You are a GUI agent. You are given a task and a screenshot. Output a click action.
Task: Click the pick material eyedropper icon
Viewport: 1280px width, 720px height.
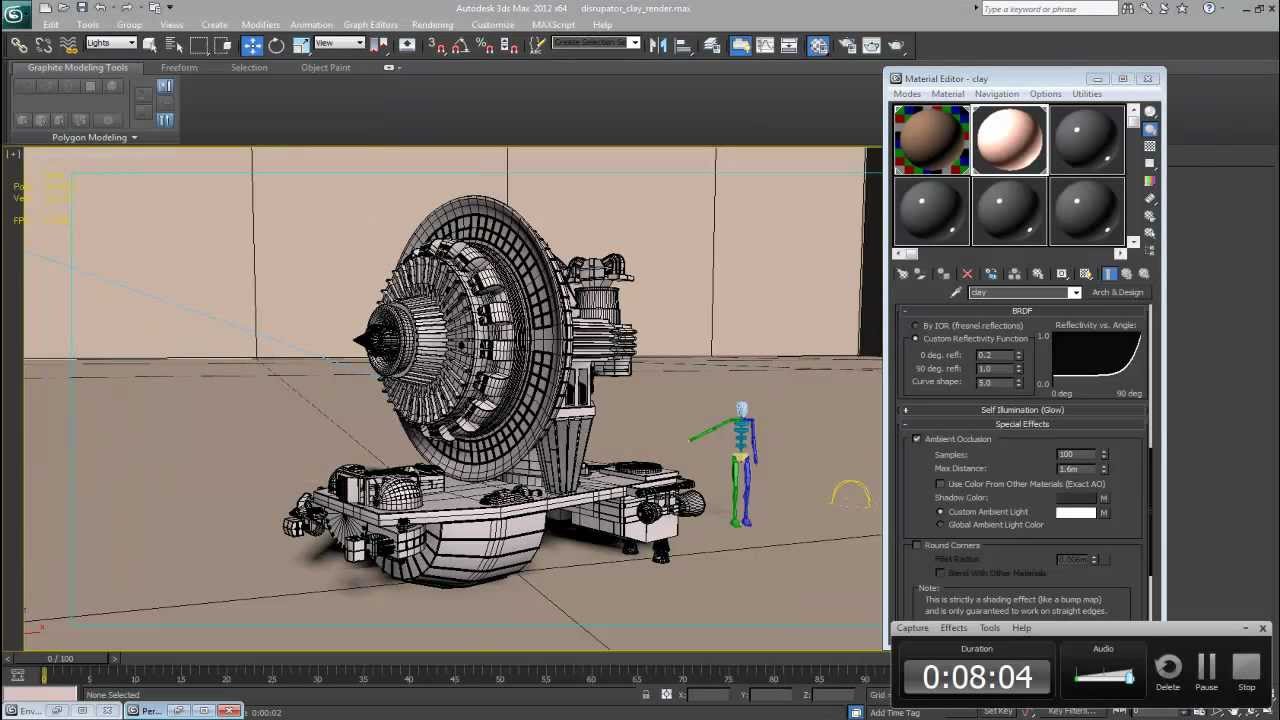point(956,292)
